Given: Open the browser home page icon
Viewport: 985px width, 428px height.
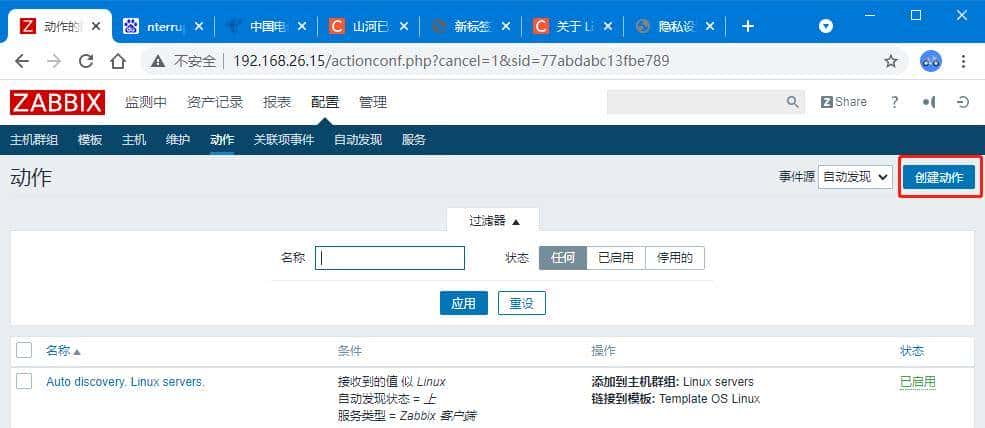Looking at the screenshot, I should 117,61.
